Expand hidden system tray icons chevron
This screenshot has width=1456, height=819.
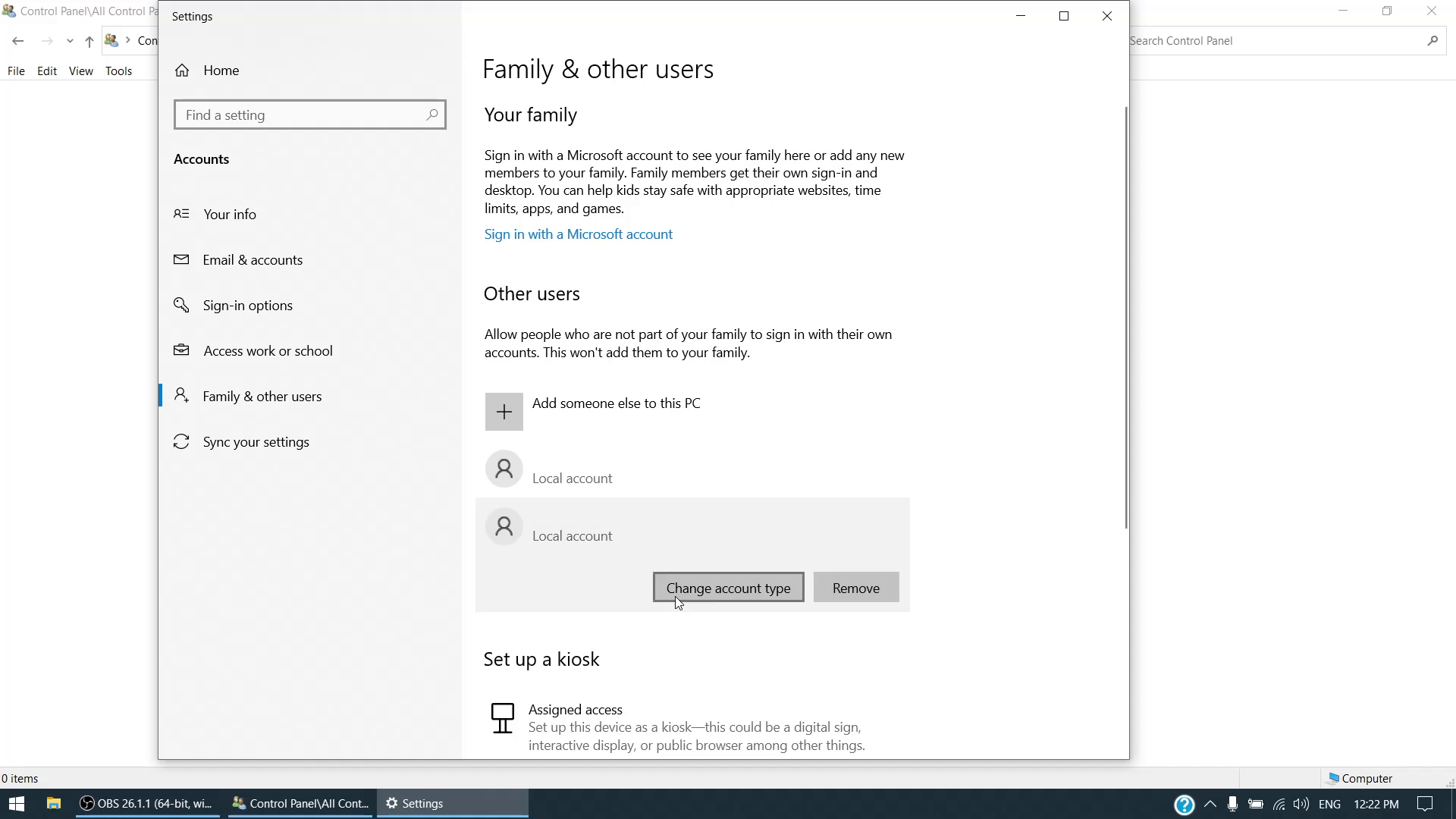coord(1210,804)
